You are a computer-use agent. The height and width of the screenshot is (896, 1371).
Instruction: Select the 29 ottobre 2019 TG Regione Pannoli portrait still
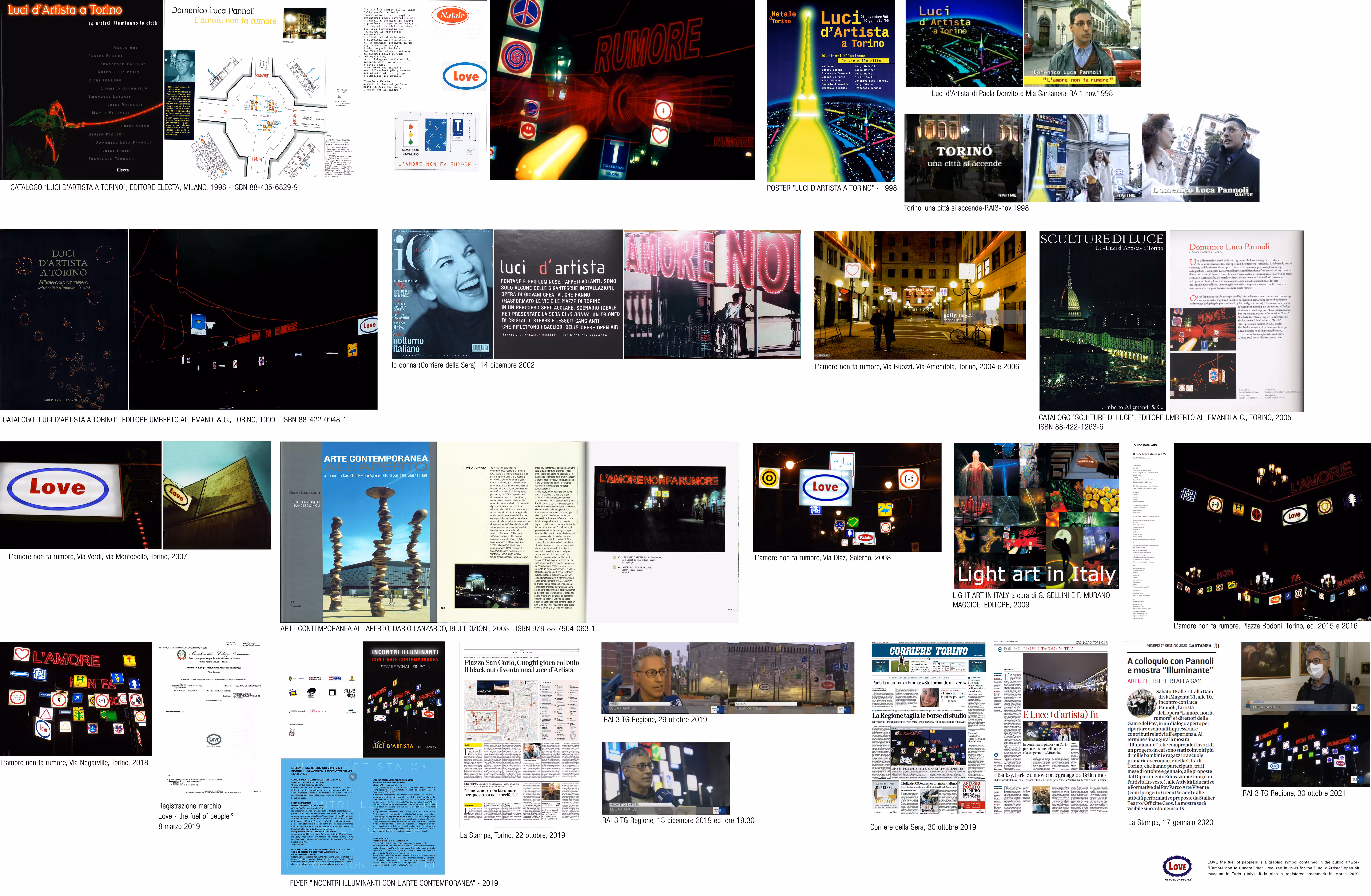664,678
